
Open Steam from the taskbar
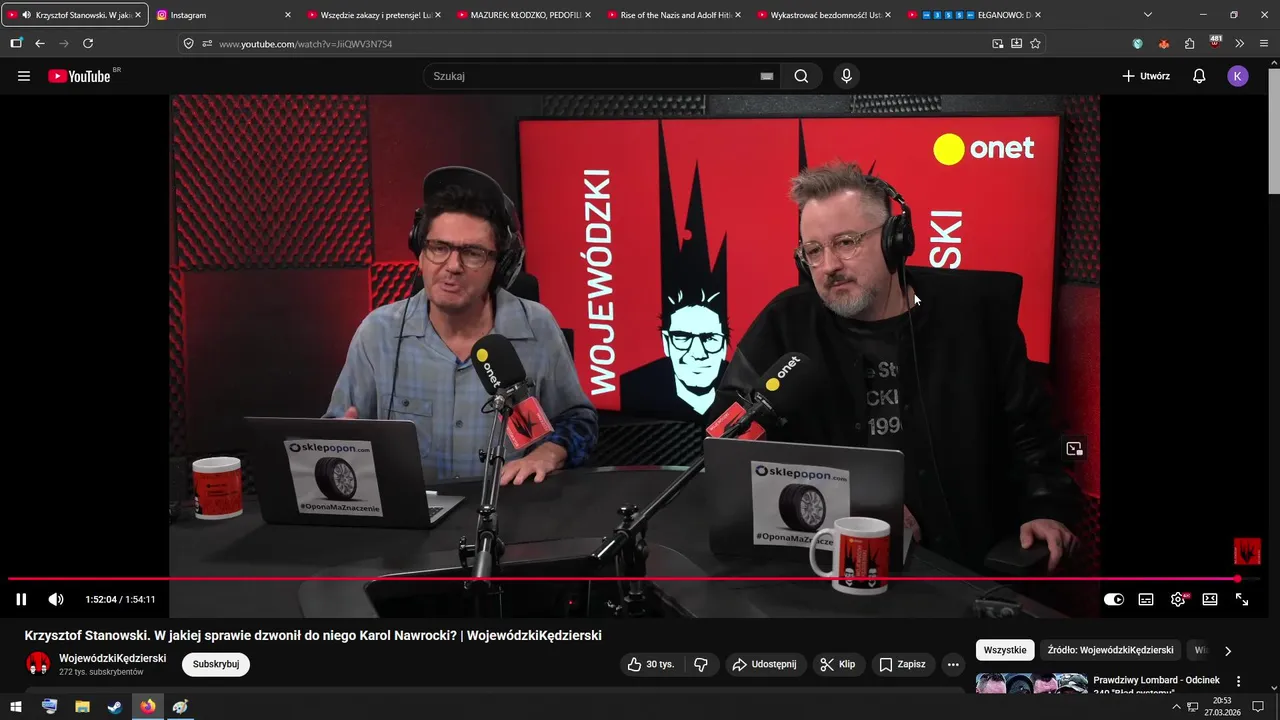[115, 706]
